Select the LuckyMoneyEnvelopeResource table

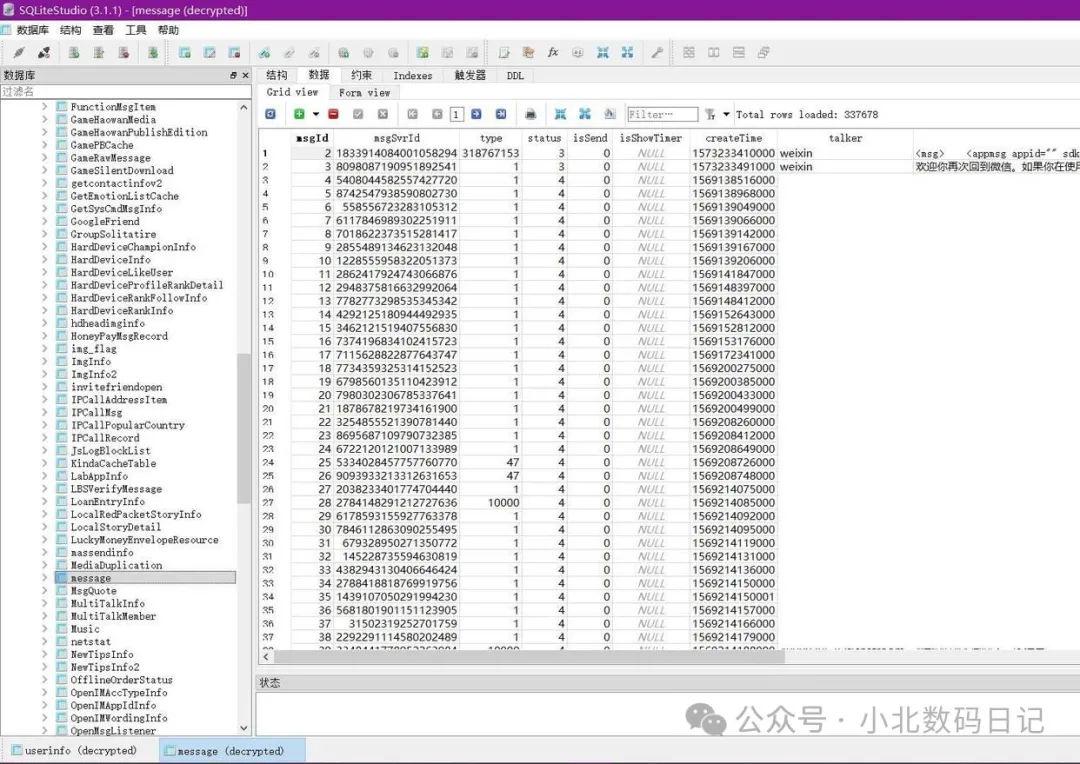145,540
